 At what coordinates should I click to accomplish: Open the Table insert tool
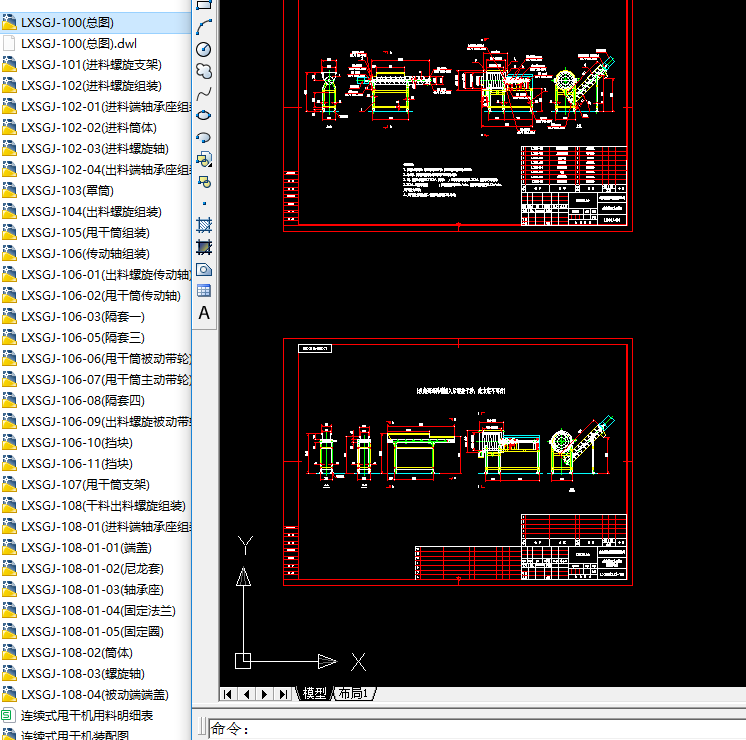point(204,291)
